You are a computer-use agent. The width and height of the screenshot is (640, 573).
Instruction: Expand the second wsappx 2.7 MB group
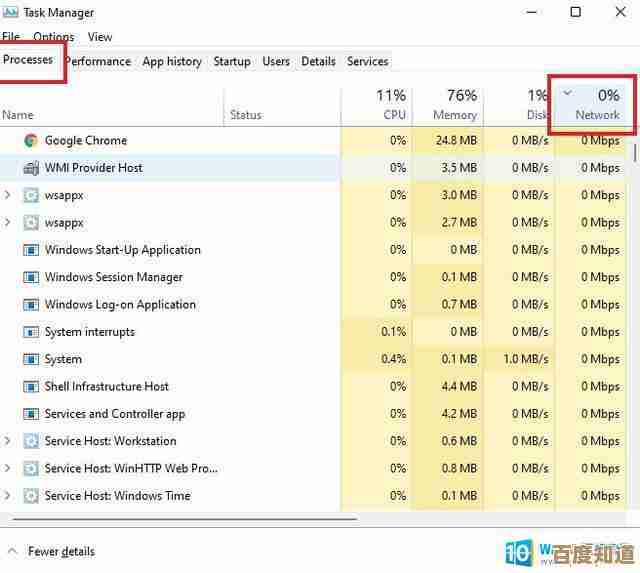[x=7, y=222]
